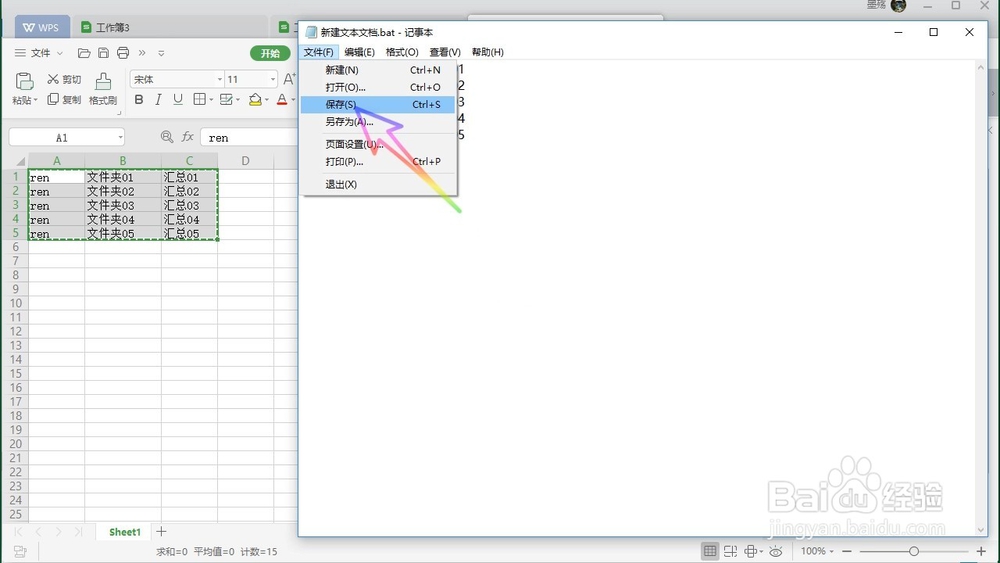The image size is (1000, 563).
Task: Switch to page break view in status bar
Action: (730, 551)
